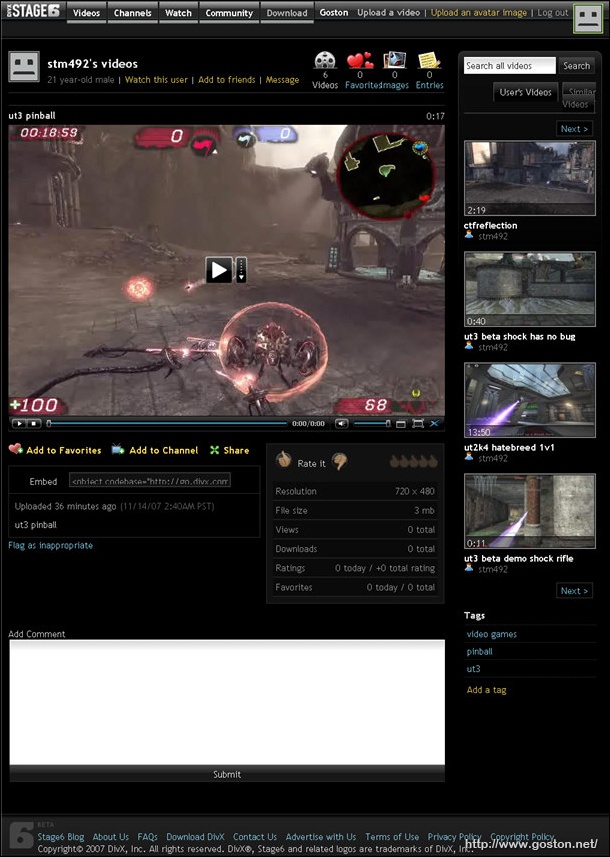Click the window size player icon
The width and height of the screenshot is (610, 857).
click(x=401, y=424)
